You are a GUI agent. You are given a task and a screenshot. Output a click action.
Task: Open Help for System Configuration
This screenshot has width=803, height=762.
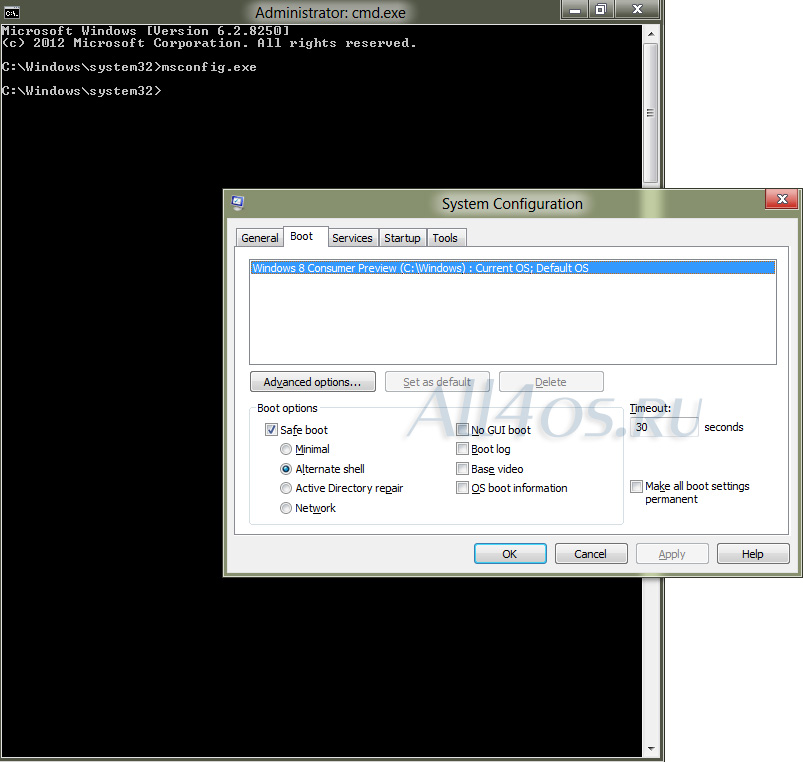pyautogui.click(x=753, y=554)
